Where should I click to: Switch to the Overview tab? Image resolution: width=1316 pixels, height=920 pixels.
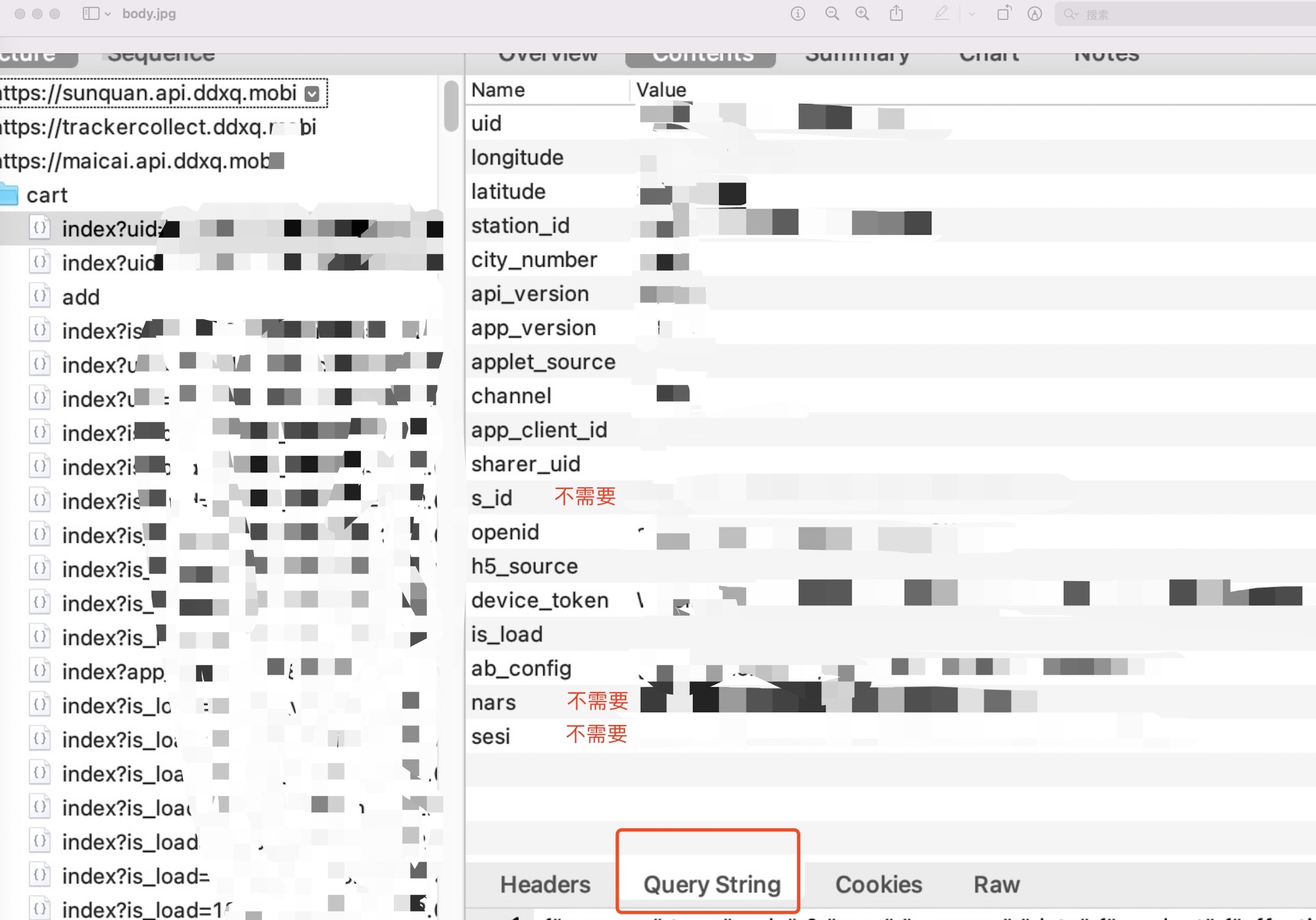548,52
